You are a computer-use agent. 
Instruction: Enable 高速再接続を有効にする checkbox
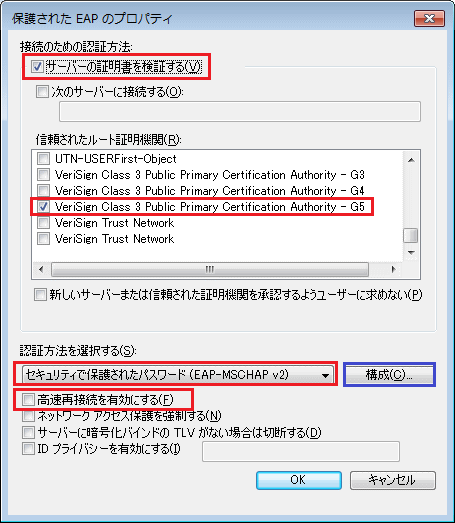[28, 400]
